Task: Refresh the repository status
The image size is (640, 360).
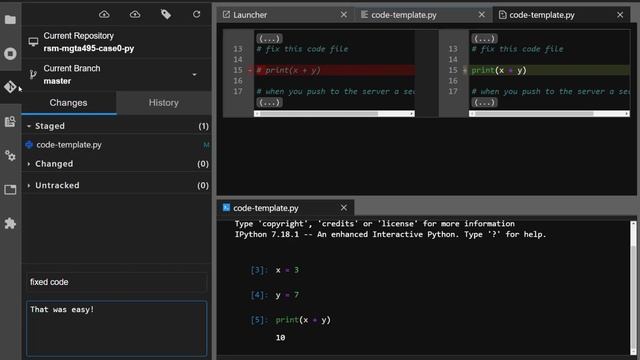Action: click(x=196, y=14)
